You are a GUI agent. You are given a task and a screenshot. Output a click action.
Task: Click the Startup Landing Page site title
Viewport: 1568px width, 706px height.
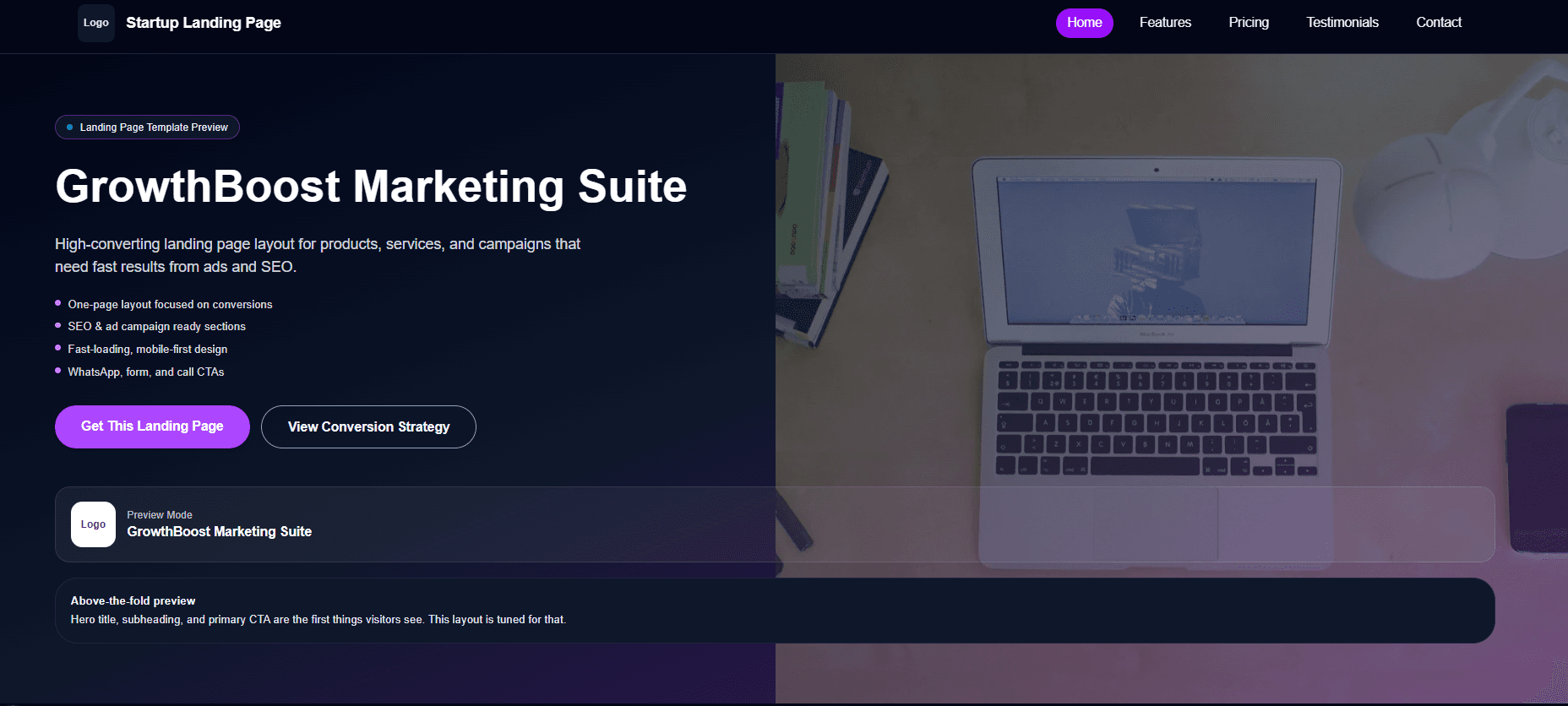[x=204, y=23]
